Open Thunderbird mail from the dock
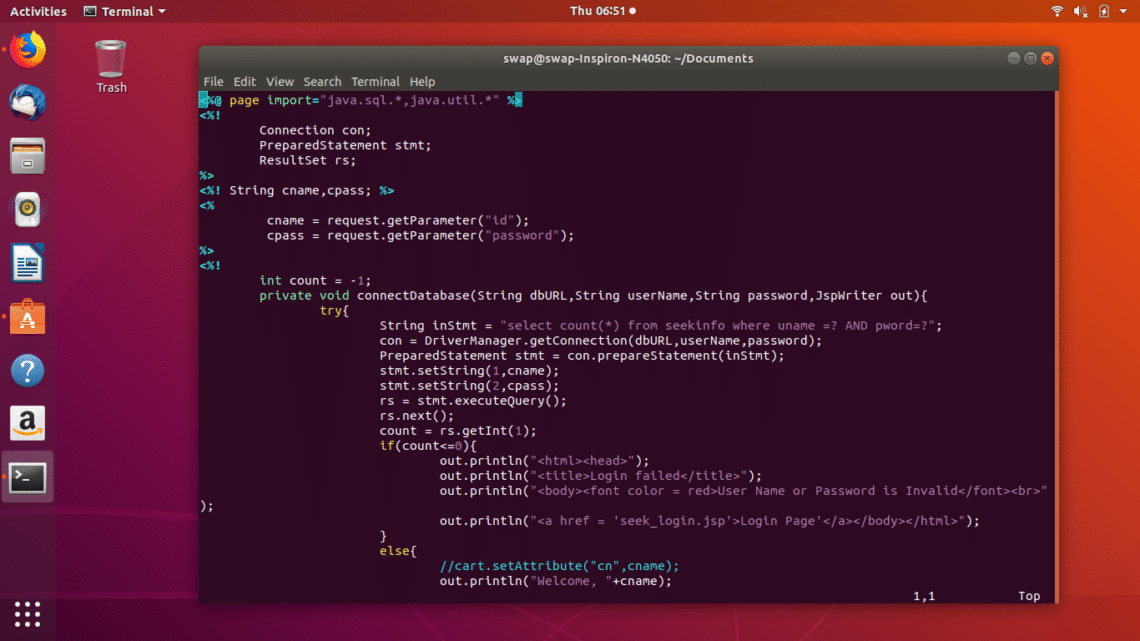The image size is (1140, 641). [x=27, y=101]
